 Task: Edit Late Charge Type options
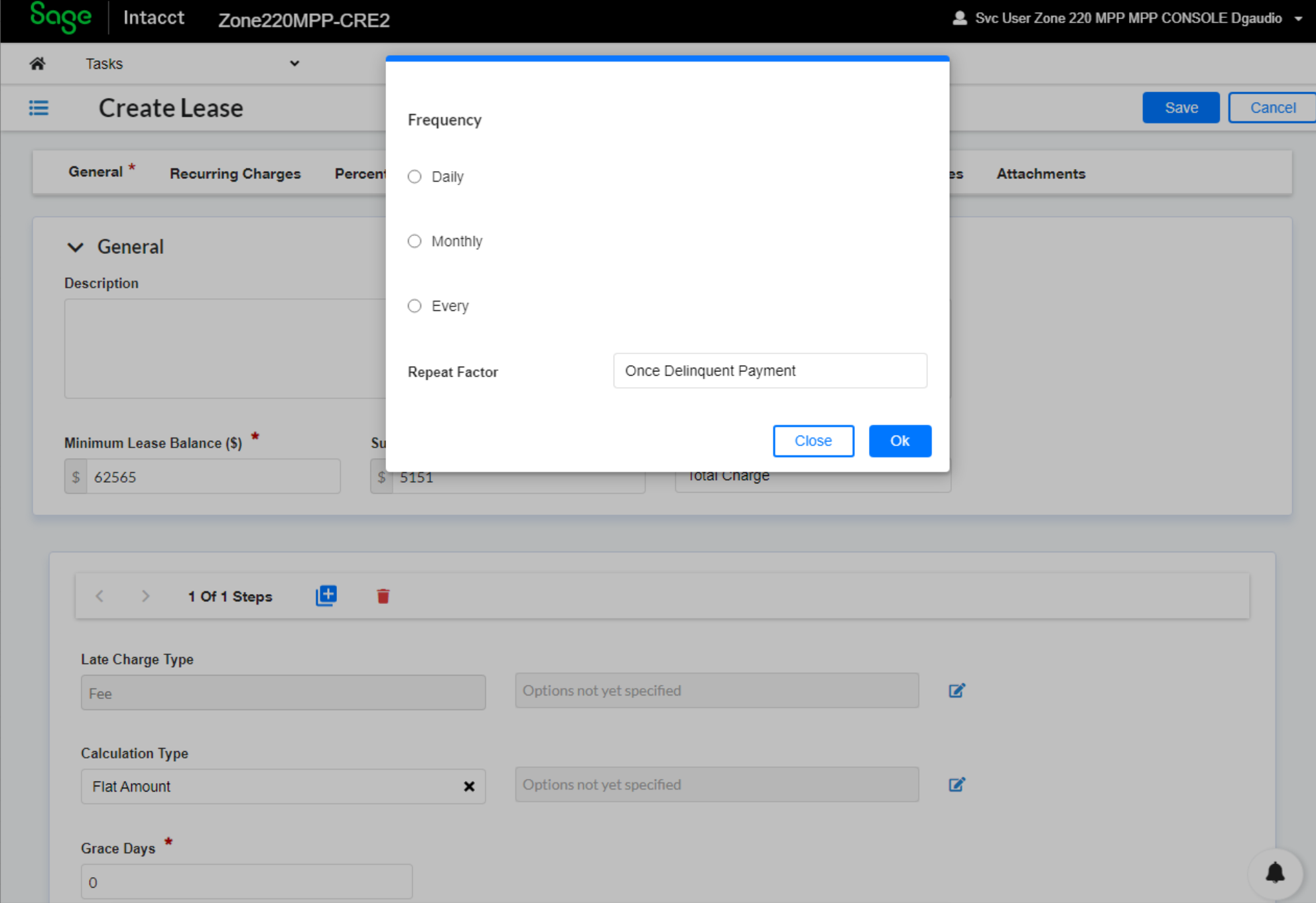pyautogui.click(x=956, y=690)
